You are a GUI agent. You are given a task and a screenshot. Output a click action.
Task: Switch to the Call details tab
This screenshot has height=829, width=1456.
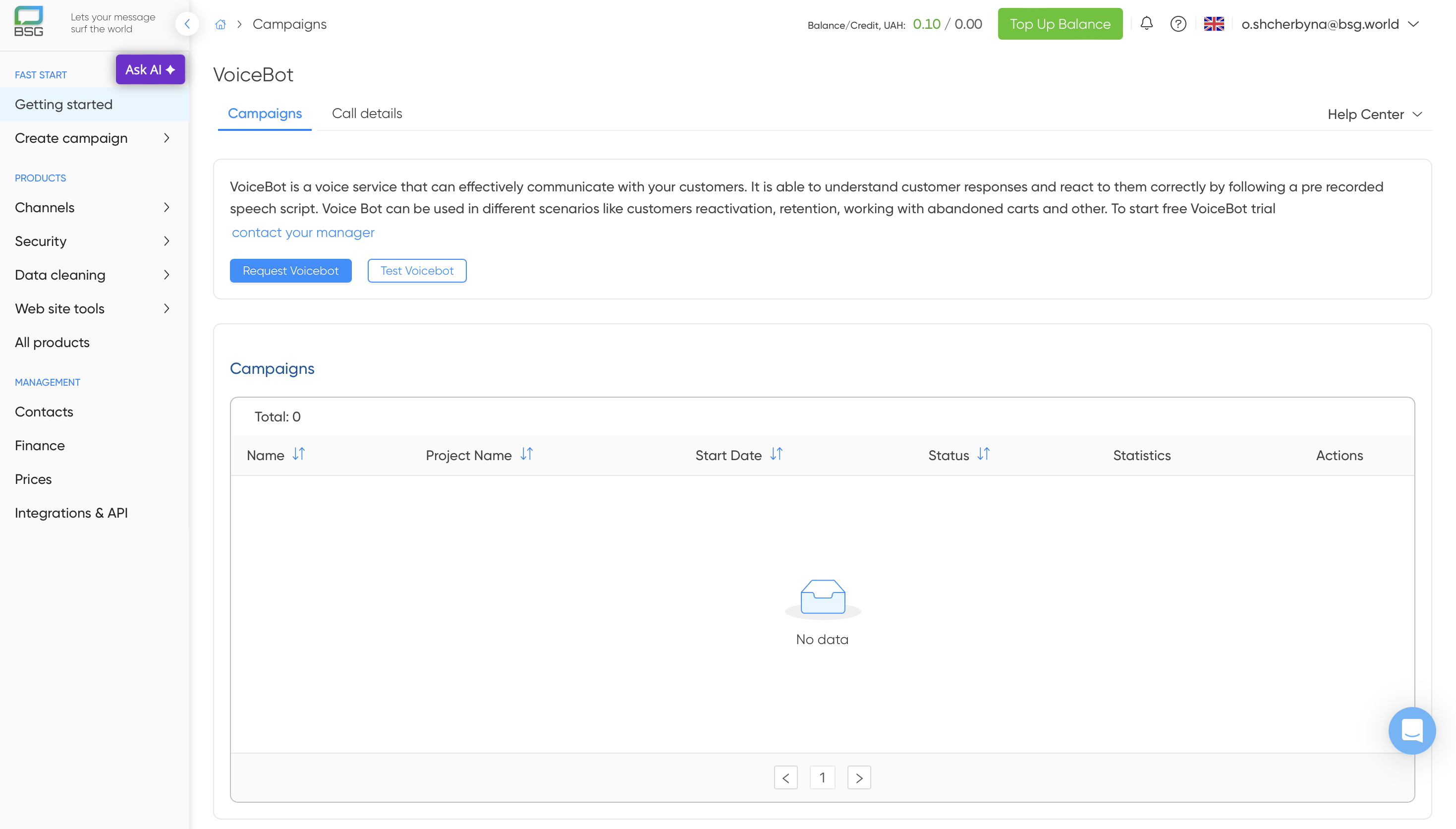366,114
